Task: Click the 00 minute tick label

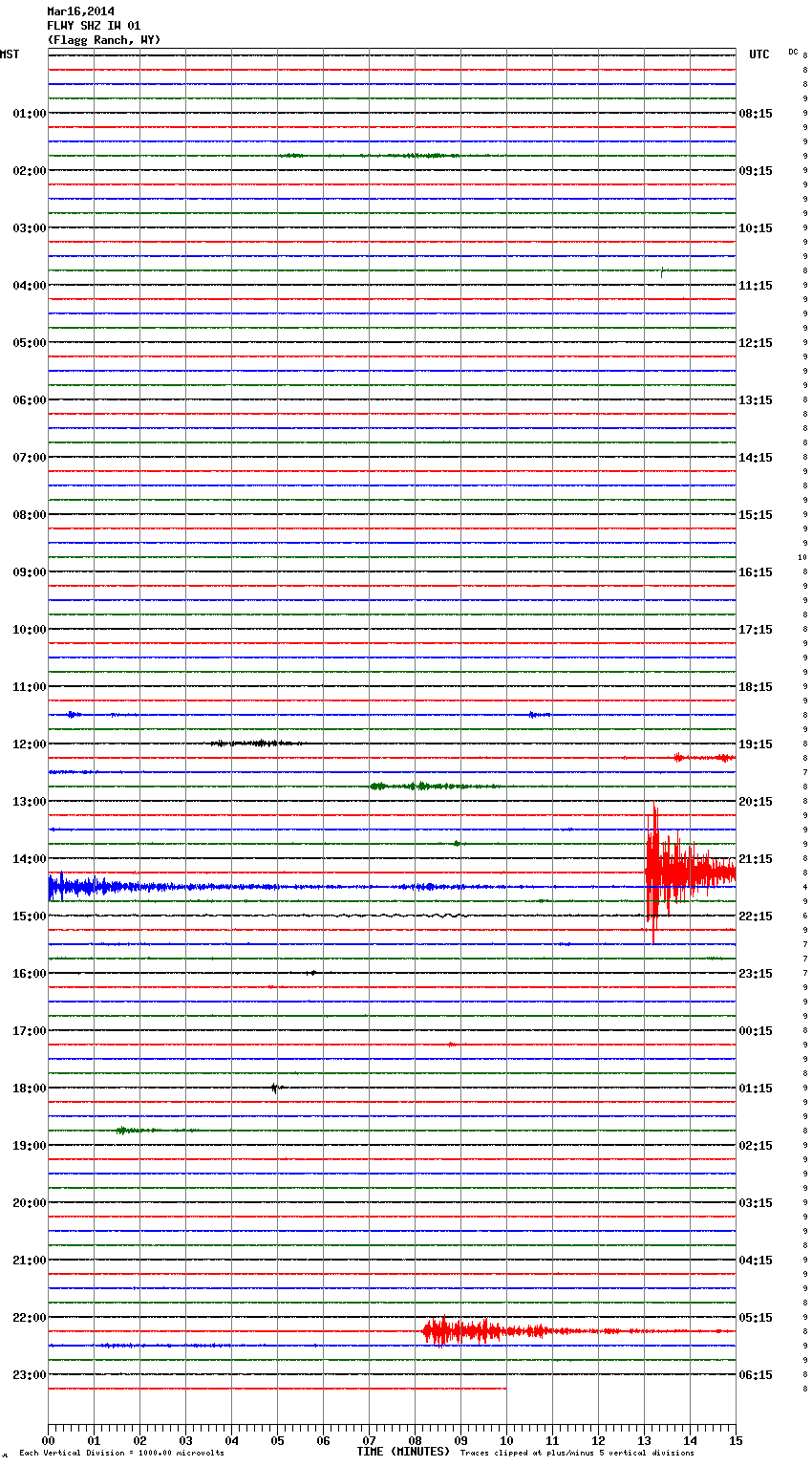Action: click(x=48, y=1440)
